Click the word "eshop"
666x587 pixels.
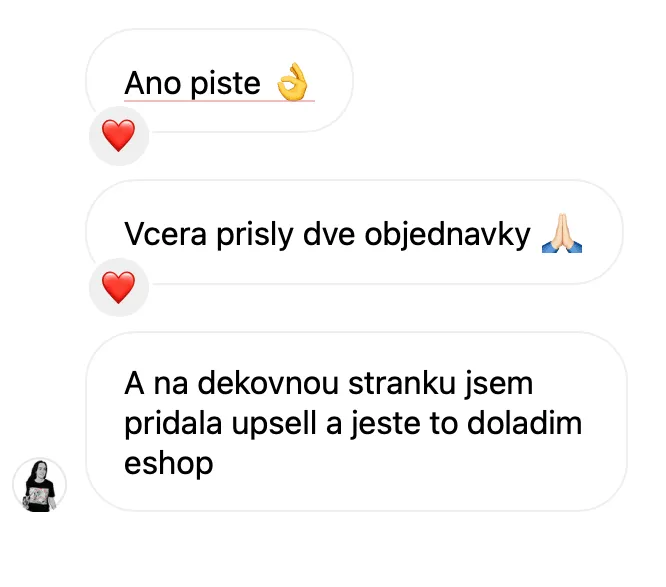tap(169, 464)
